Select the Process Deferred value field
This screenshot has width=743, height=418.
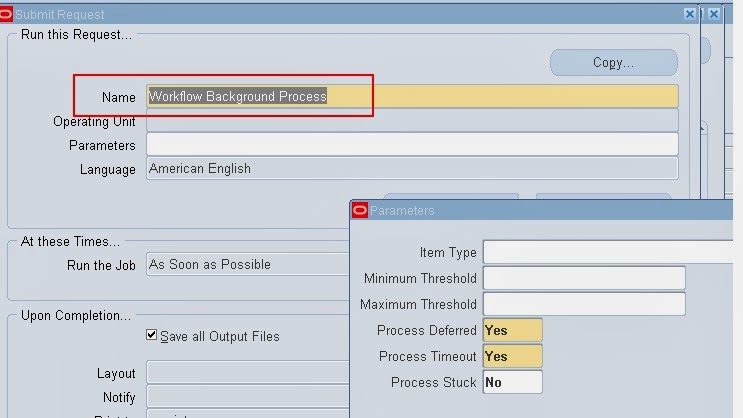pos(513,330)
